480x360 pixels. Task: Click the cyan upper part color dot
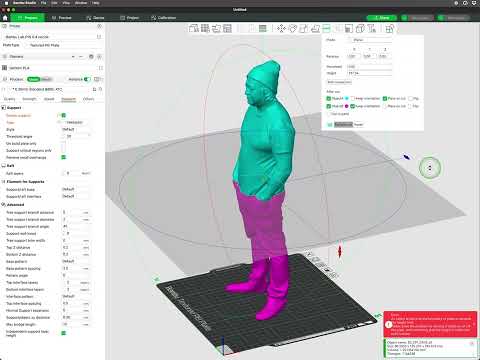click(347, 98)
